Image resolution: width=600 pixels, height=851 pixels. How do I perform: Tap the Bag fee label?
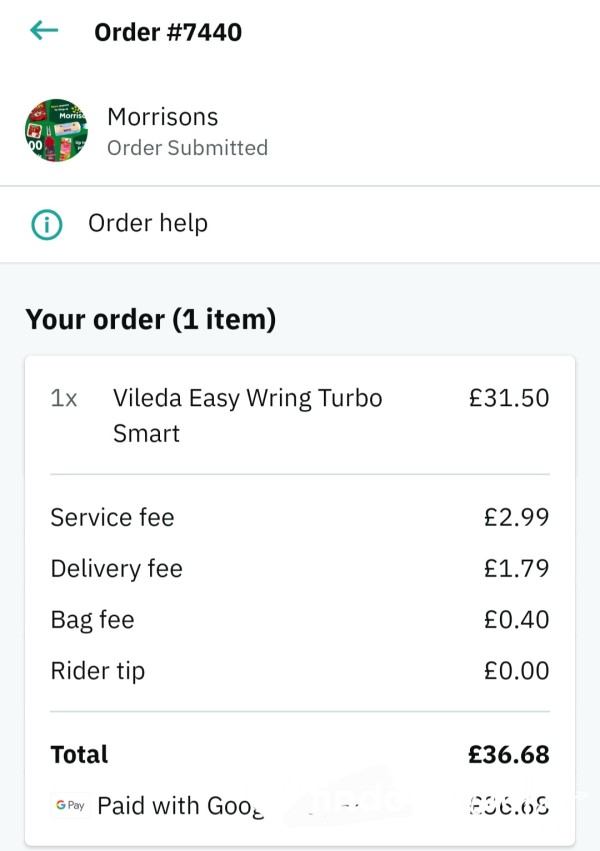(x=92, y=620)
